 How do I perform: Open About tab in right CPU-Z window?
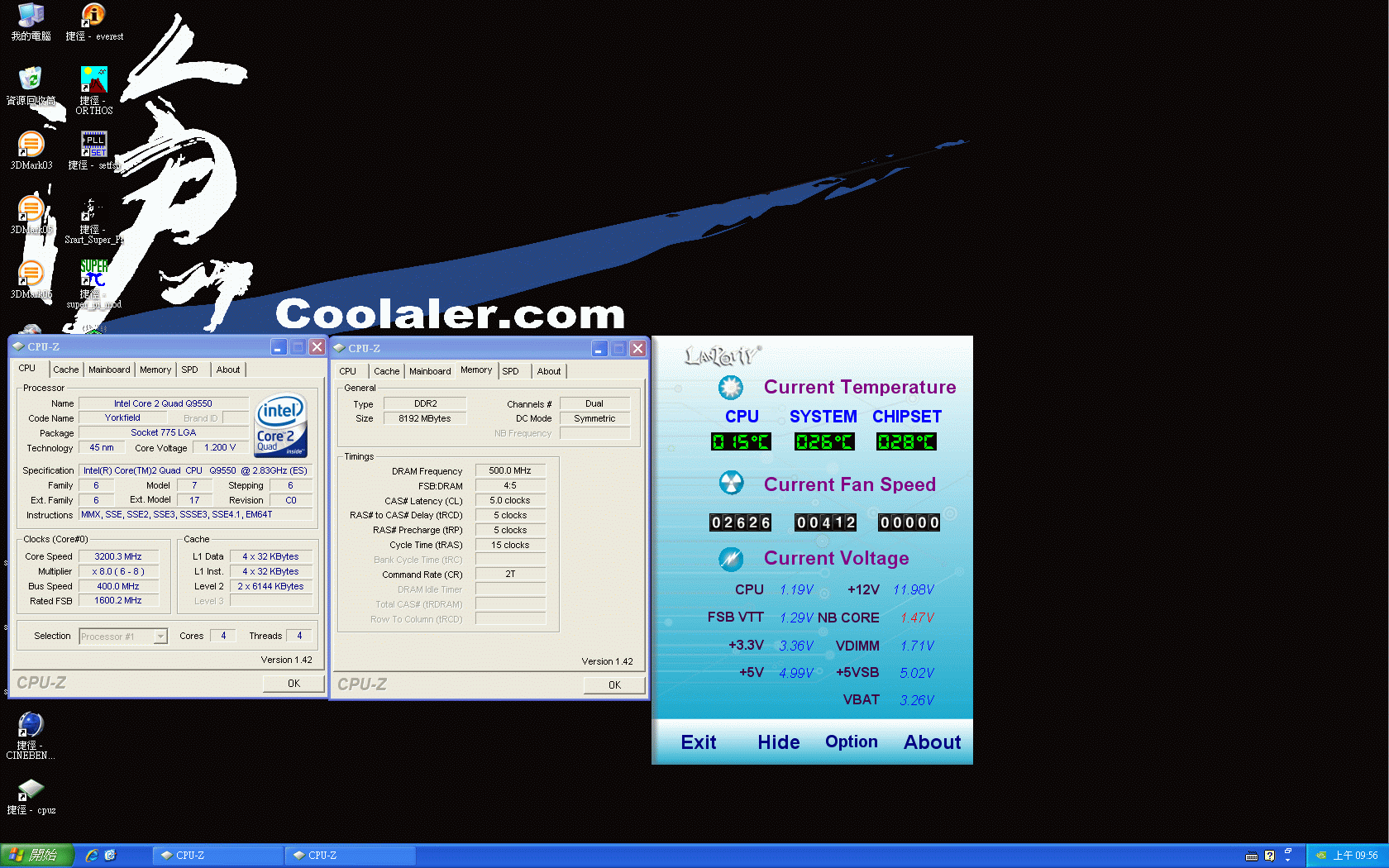point(549,372)
